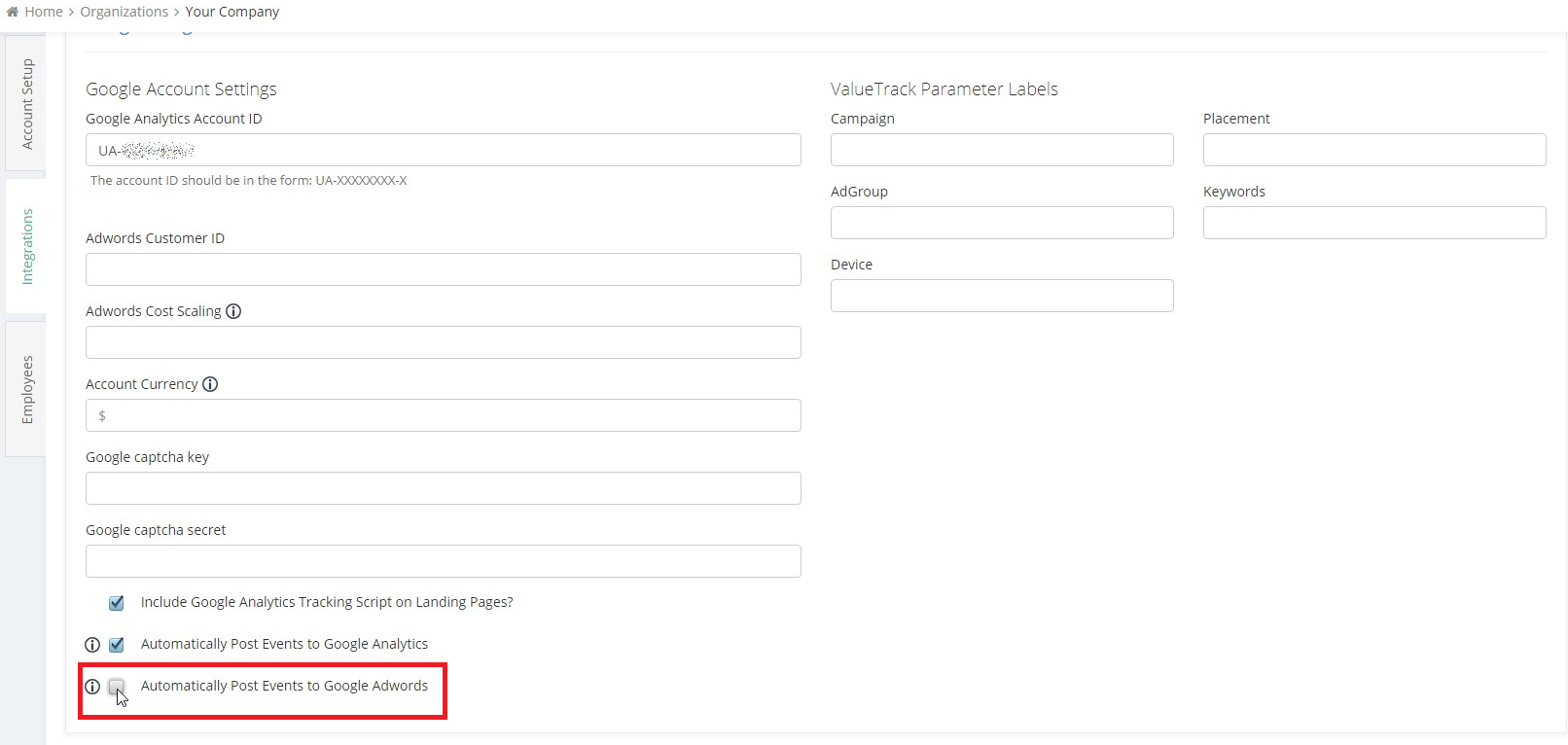Screen dimensions: 1568x745
Task: Focus the Campaign label field
Action: 1002,150
